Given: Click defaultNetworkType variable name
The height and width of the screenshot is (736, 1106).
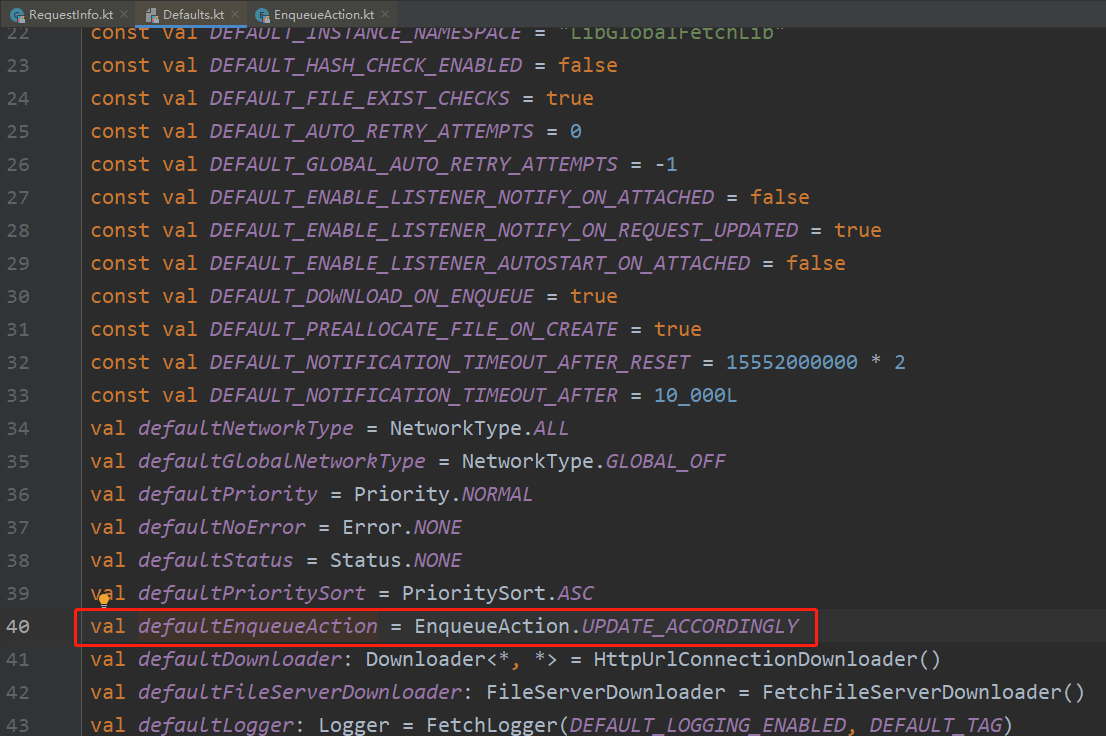Looking at the screenshot, I should tap(245, 428).
